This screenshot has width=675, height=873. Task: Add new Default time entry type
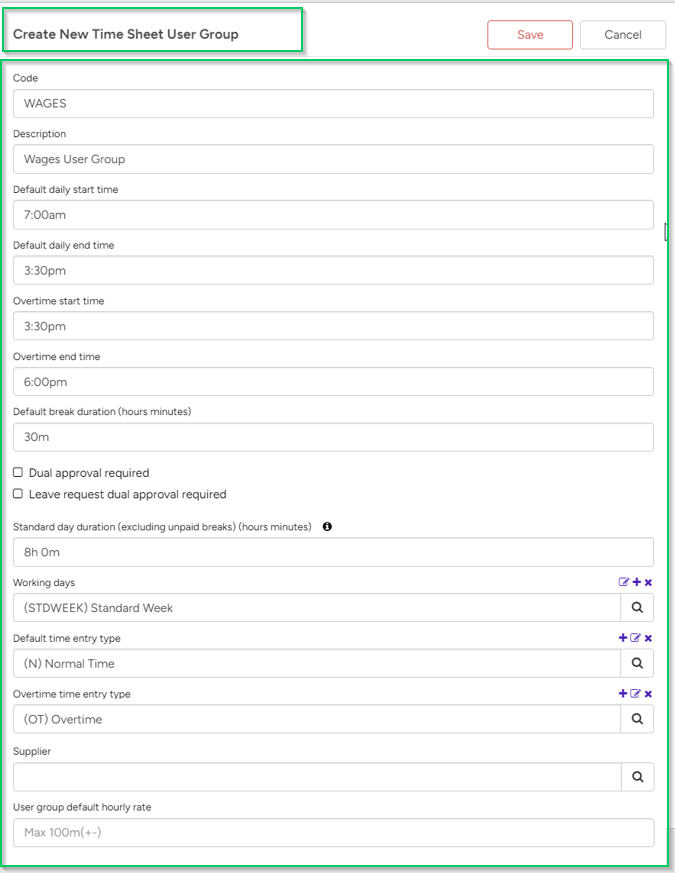click(x=623, y=637)
